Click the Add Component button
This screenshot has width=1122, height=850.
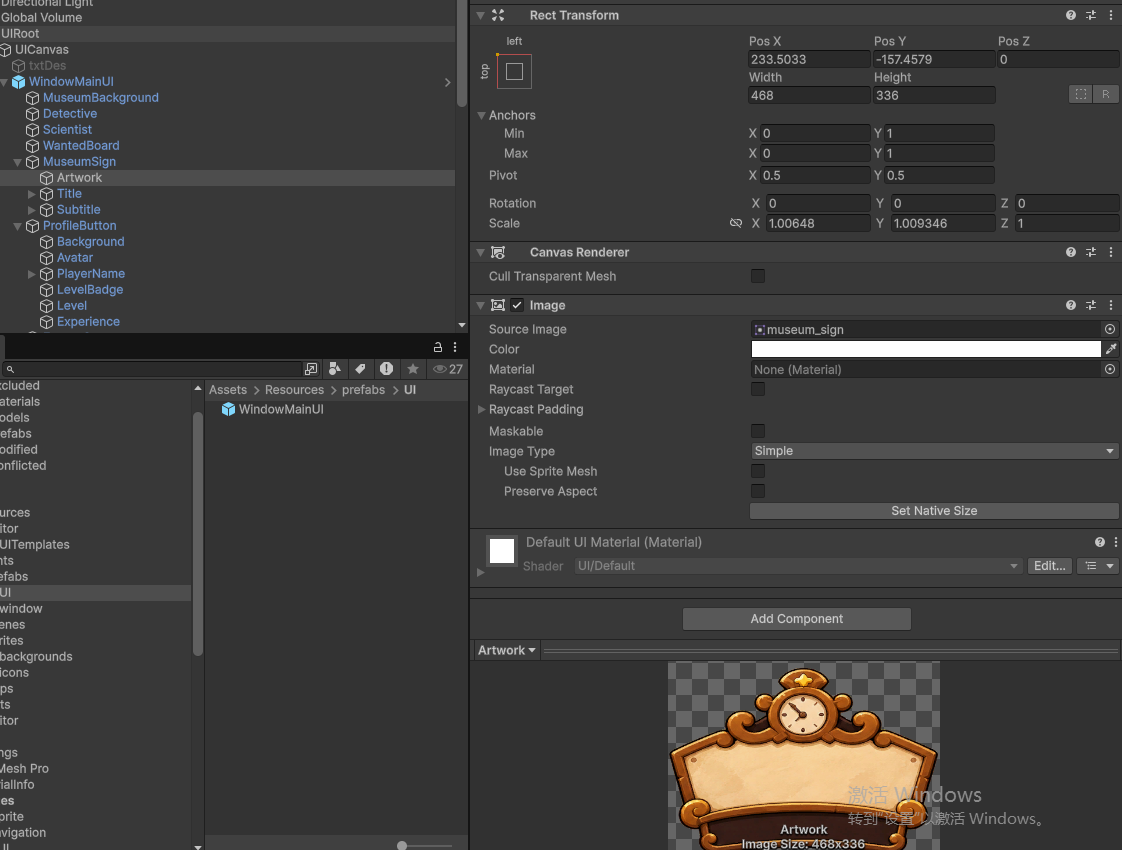(796, 619)
